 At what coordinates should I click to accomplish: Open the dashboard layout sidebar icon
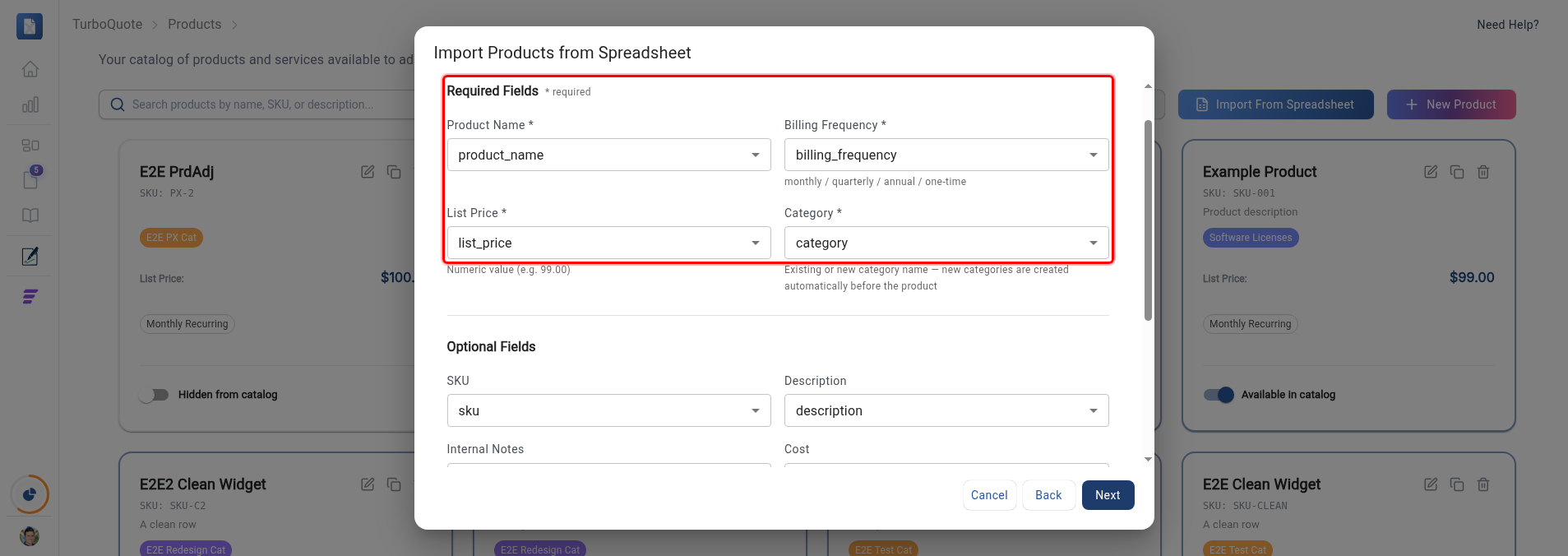coord(30,145)
